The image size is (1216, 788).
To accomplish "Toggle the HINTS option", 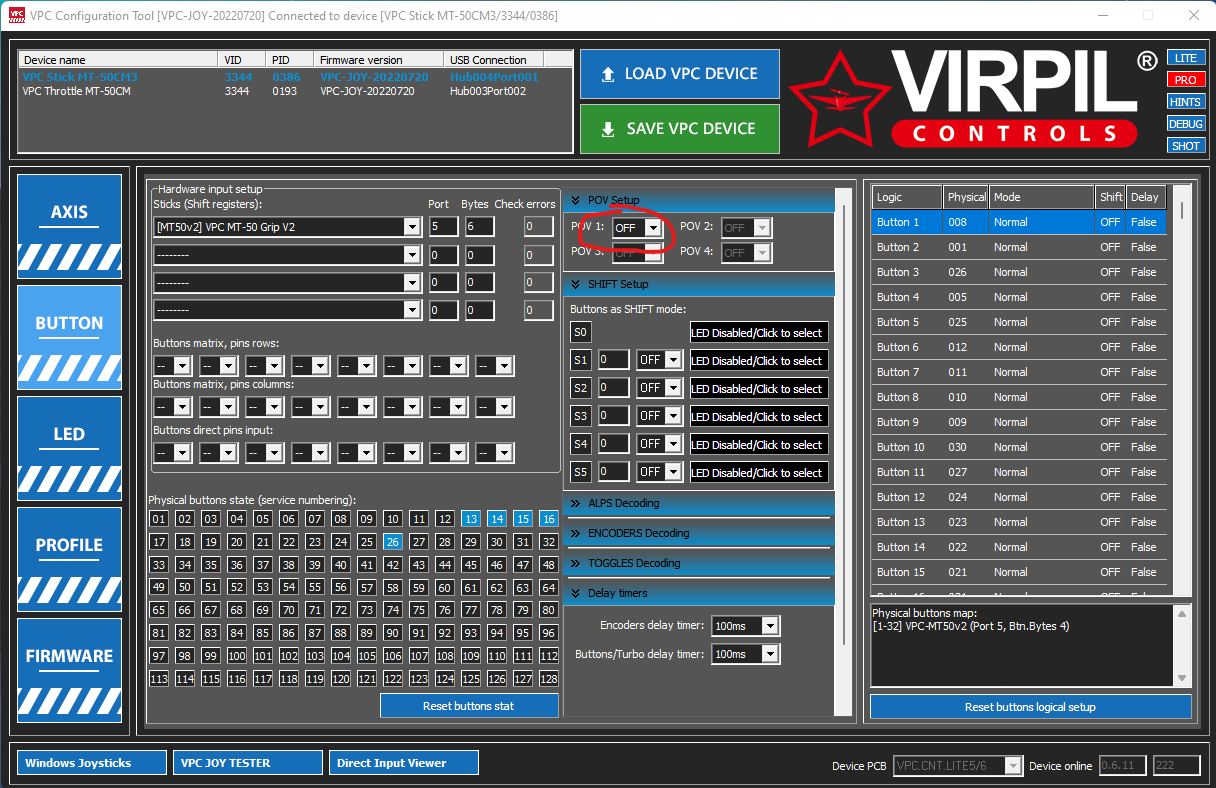I will [1186, 102].
